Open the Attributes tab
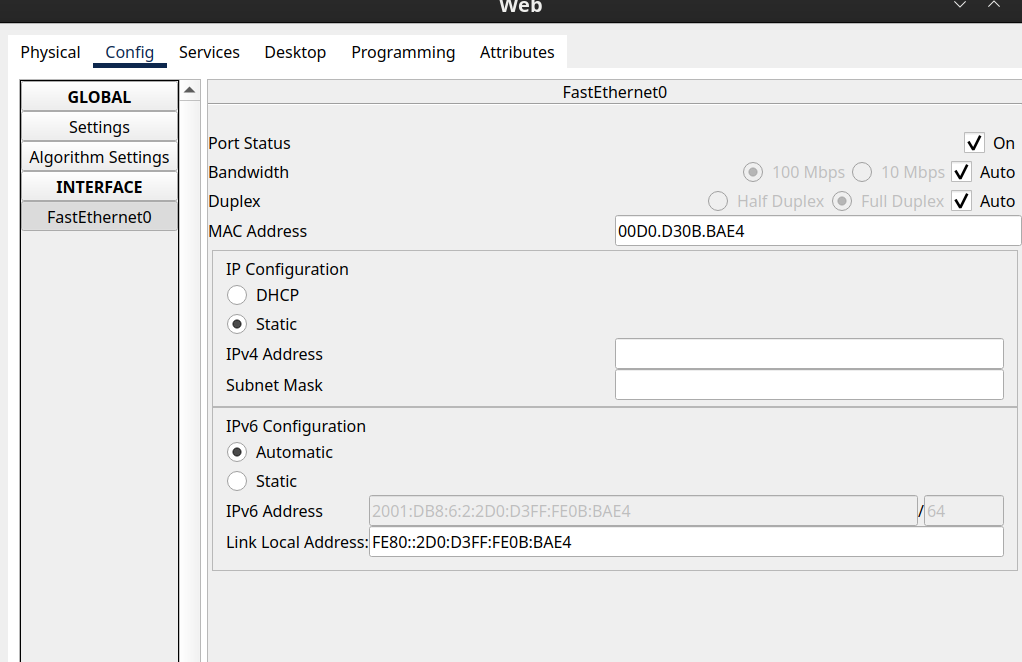Viewport: 1022px width, 662px height. [x=517, y=52]
